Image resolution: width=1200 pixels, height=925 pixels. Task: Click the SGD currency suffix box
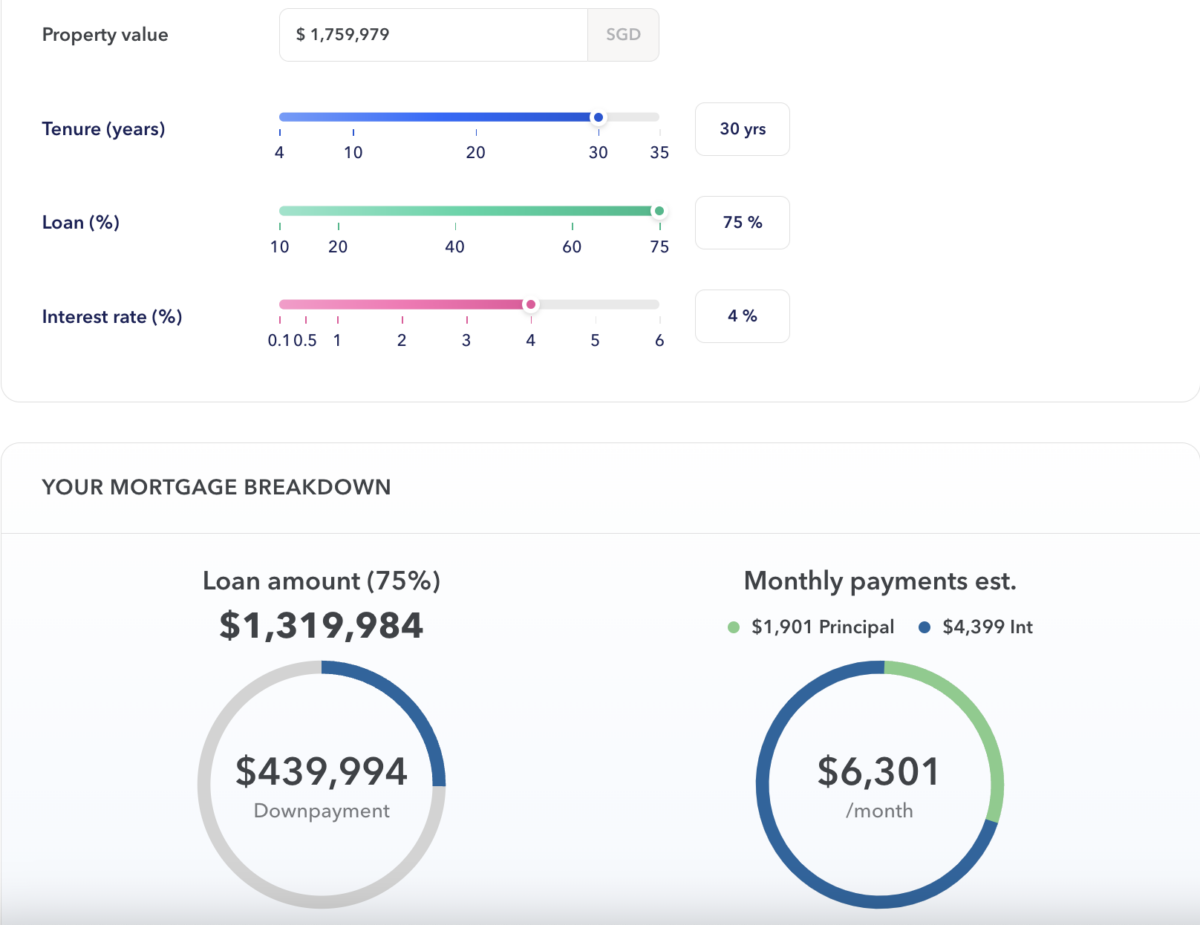click(x=623, y=35)
